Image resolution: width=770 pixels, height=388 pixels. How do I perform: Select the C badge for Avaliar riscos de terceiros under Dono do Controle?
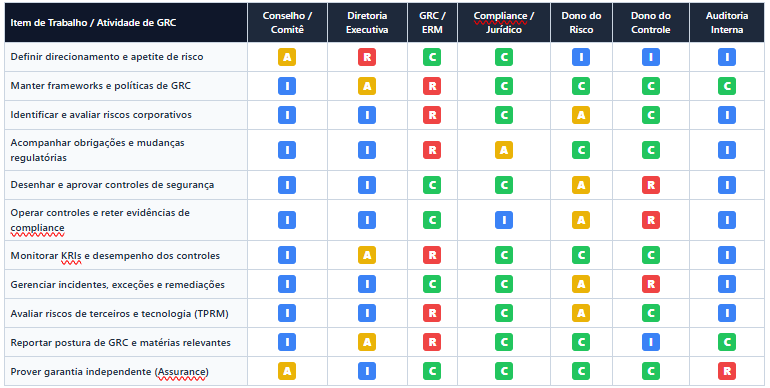(x=651, y=313)
